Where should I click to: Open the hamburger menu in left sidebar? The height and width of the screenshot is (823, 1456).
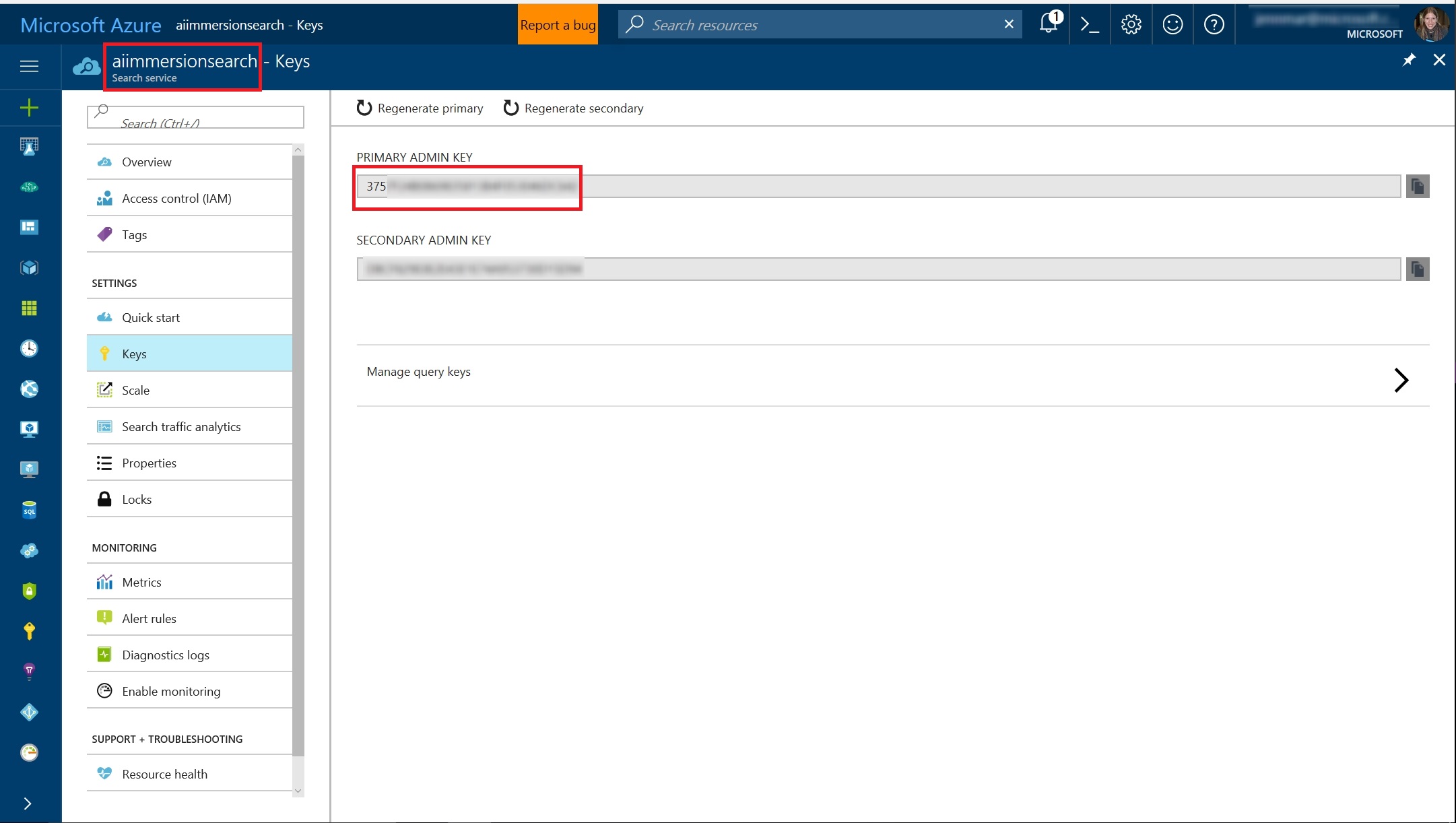click(x=29, y=66)
